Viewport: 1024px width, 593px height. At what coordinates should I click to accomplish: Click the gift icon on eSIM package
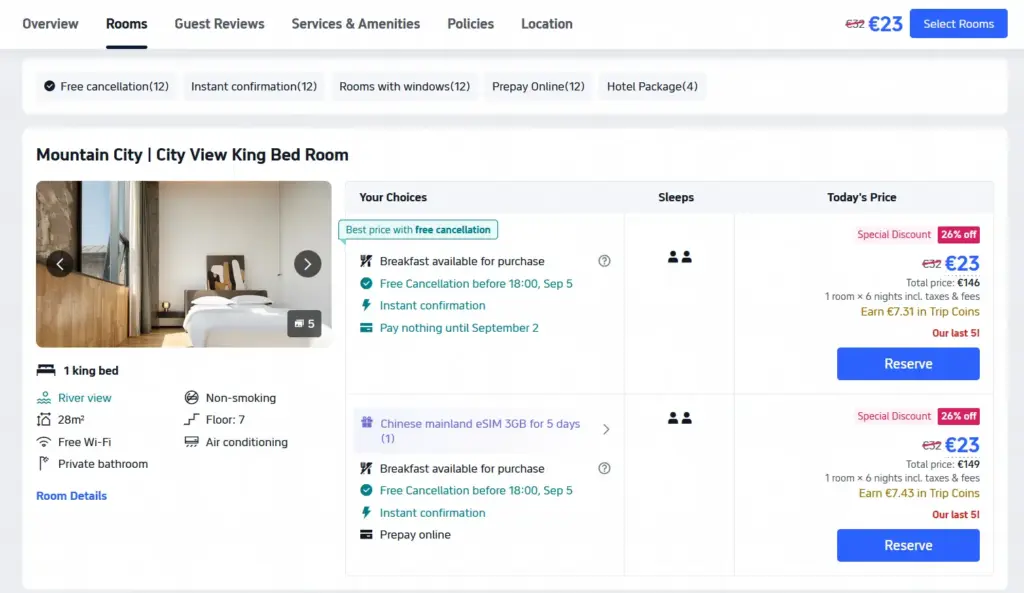pos(367,423)
